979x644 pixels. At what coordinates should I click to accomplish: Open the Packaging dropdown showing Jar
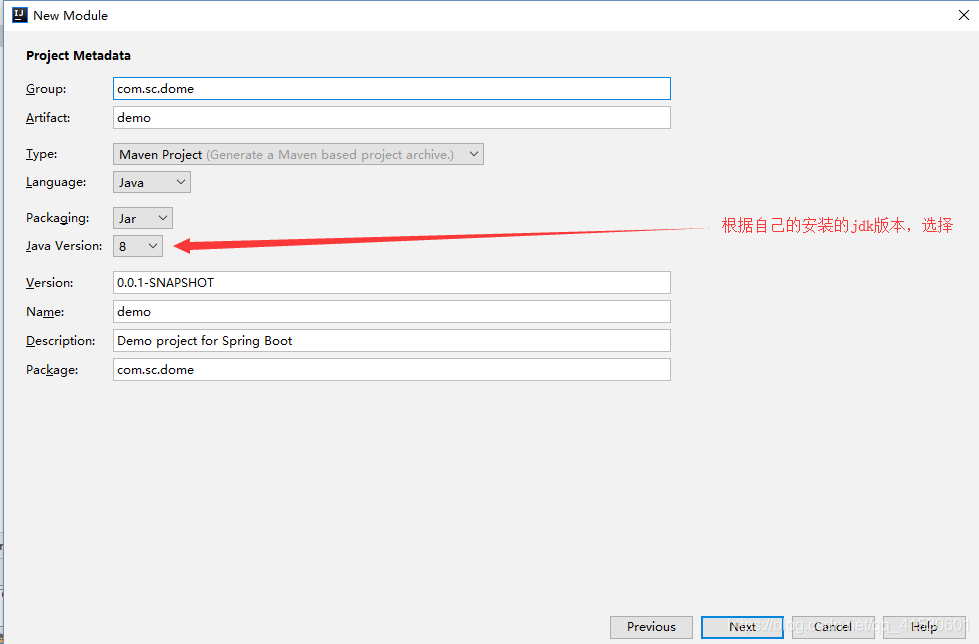143,218
